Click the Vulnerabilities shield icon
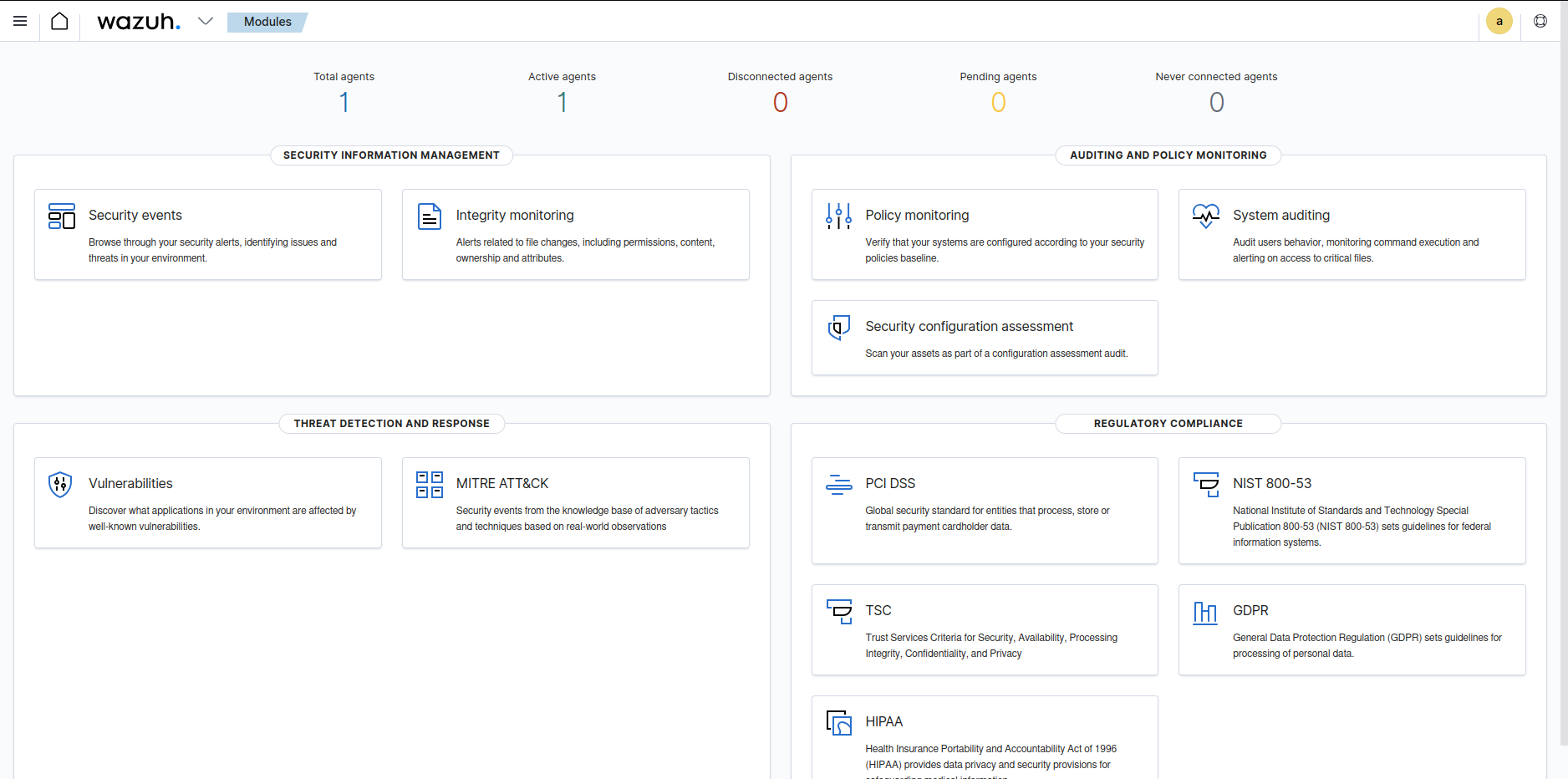Viewport: 1568px width, 779px height. point(60,484)
